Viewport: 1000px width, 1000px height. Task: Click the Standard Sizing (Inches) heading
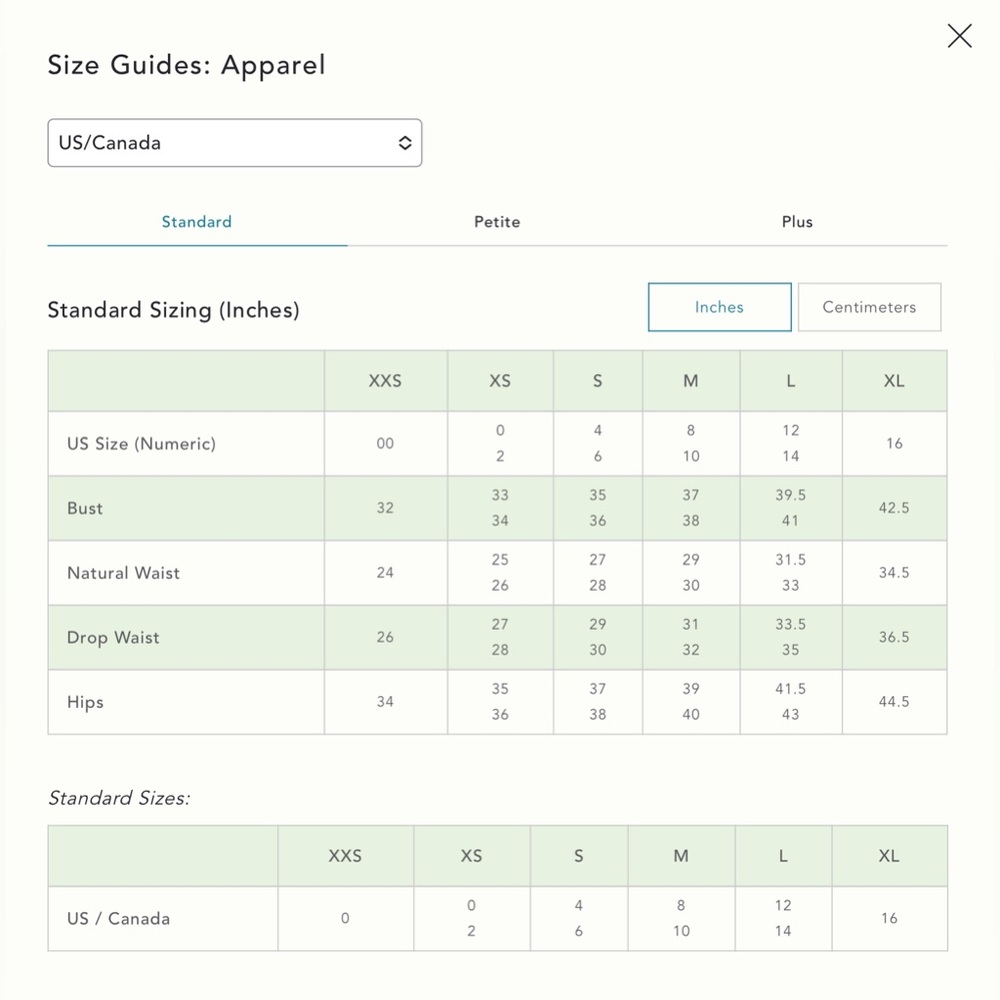(173, 310)
